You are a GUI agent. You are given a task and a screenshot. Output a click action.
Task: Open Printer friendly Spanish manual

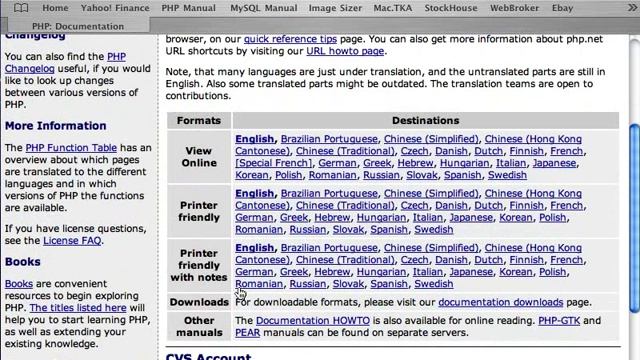[x=389, y=229]
